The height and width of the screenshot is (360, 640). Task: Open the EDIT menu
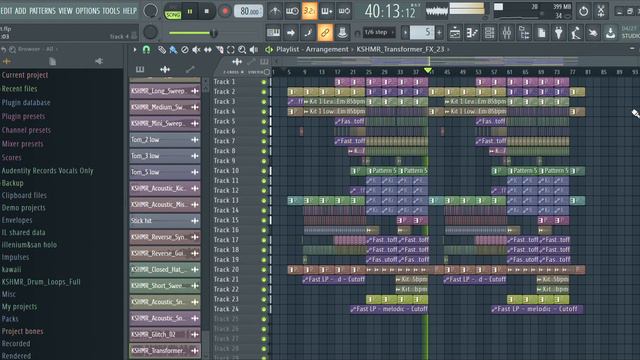6,11
